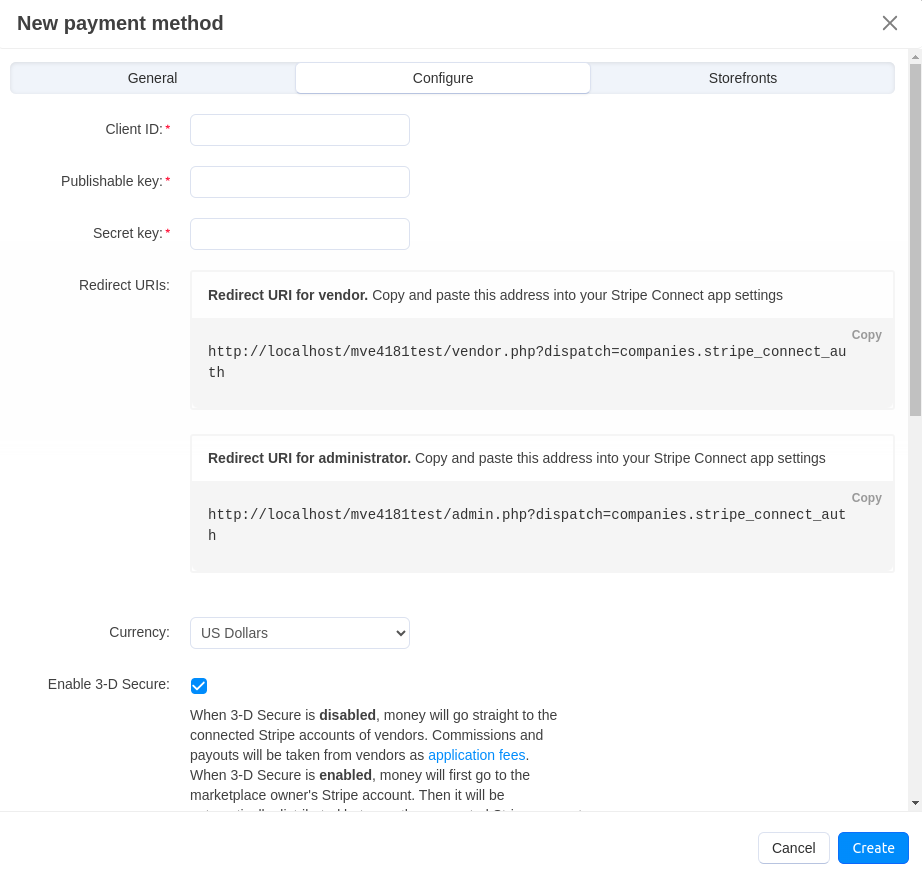Open the Storefronts tab
The image size is (922, 877).
click(x=743, y=78)
